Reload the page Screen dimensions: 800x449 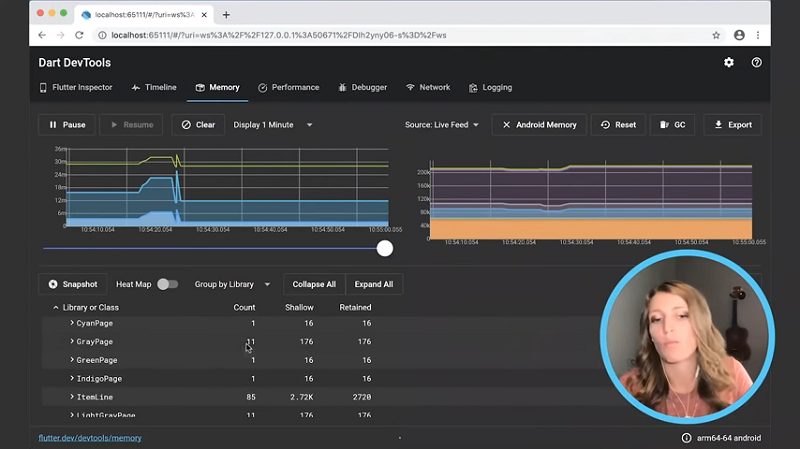pos(79,35)
